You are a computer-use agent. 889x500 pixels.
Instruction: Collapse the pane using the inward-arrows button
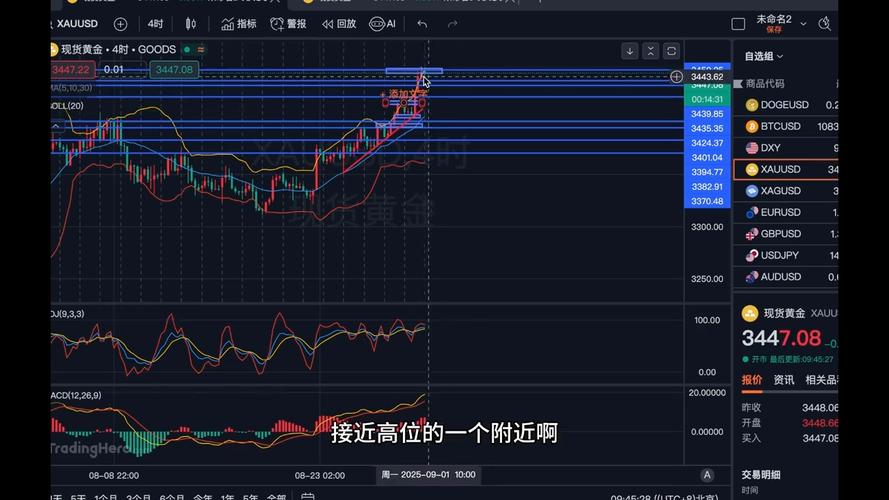coord(651,51)
